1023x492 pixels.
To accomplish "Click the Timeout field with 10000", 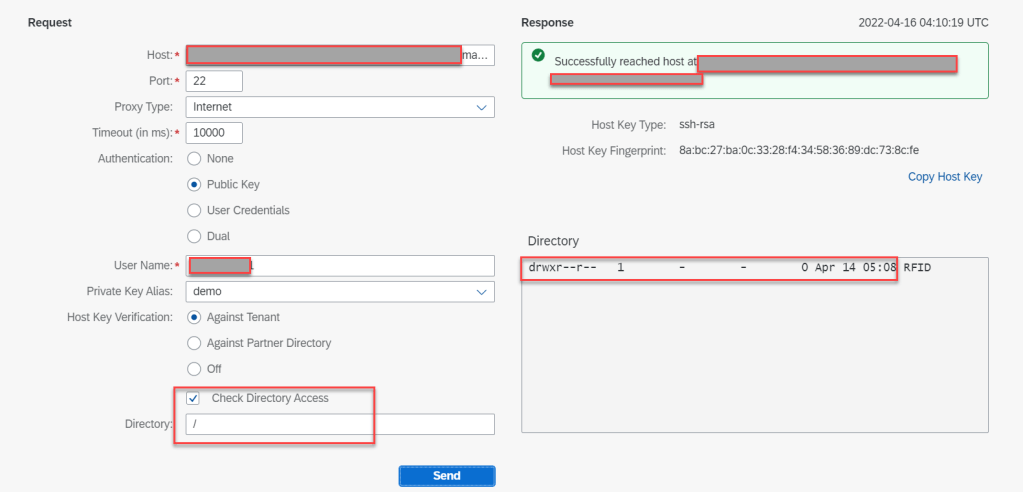I will [x=214, y=133].
